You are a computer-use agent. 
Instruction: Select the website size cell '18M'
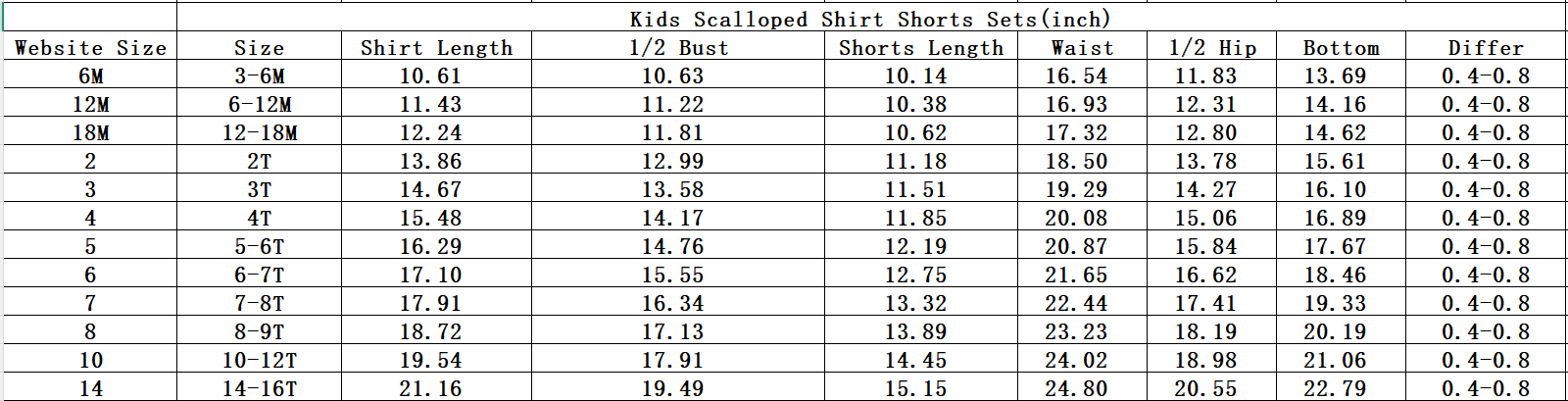coord(90,132)
